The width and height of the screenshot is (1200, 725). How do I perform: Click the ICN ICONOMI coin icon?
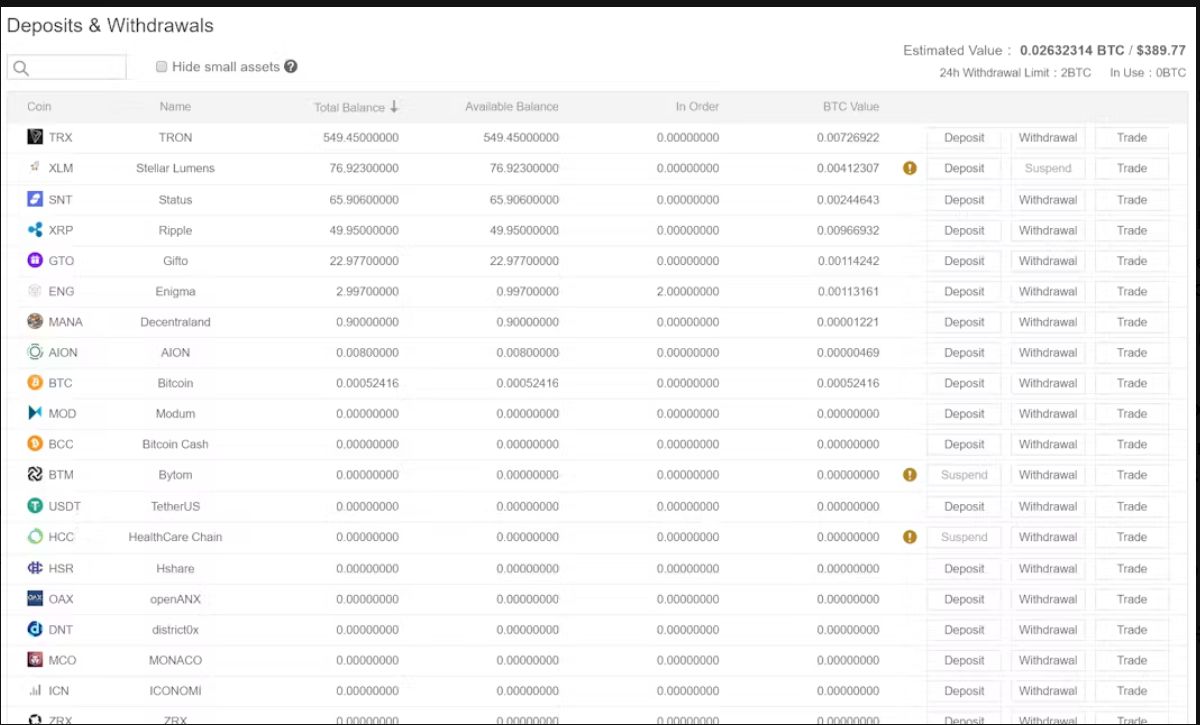[35, 691]
